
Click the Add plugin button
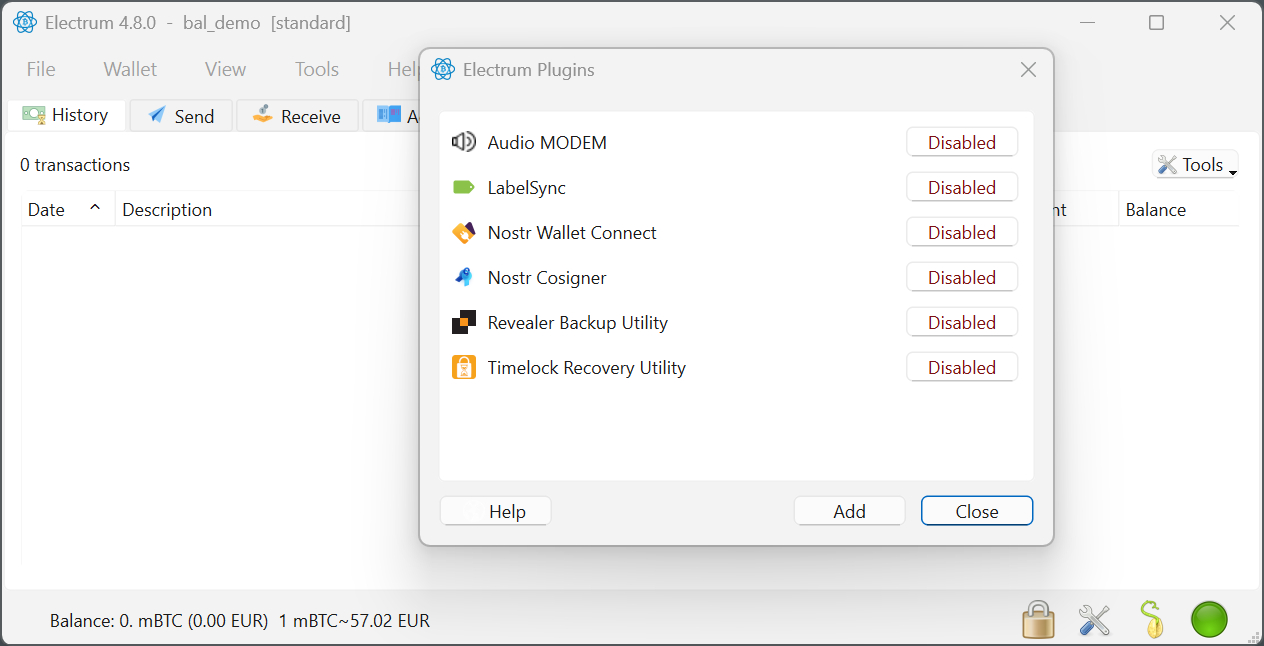tap(850, 511)
